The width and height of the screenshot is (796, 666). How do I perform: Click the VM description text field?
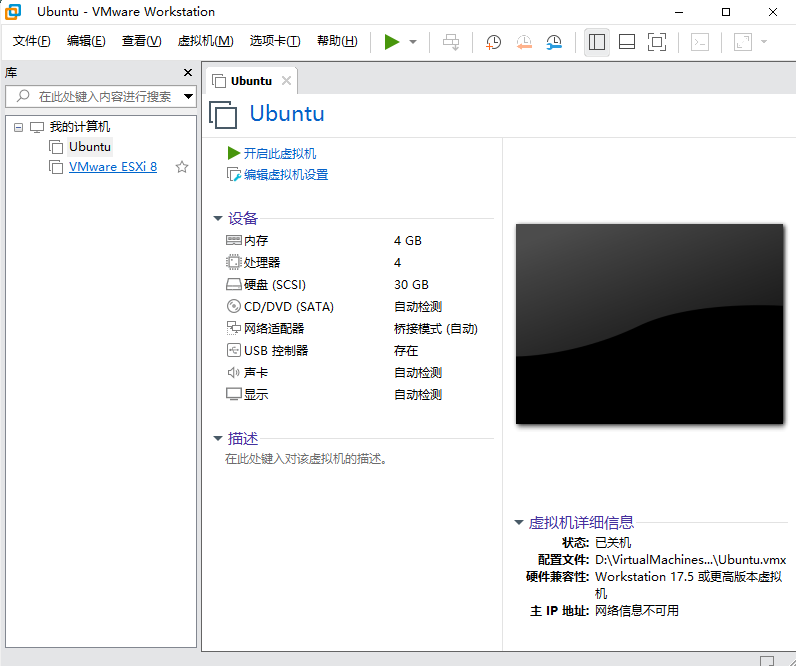pyautogui.click(x=306, y=459)
